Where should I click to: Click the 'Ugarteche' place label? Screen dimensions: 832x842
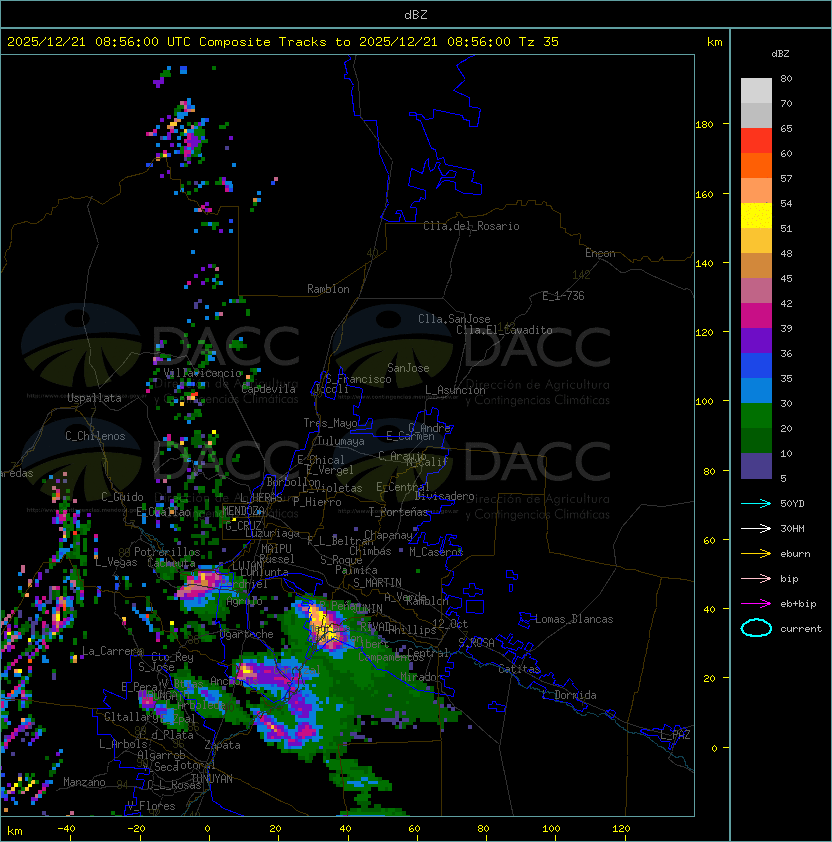(x=246, y=634)
